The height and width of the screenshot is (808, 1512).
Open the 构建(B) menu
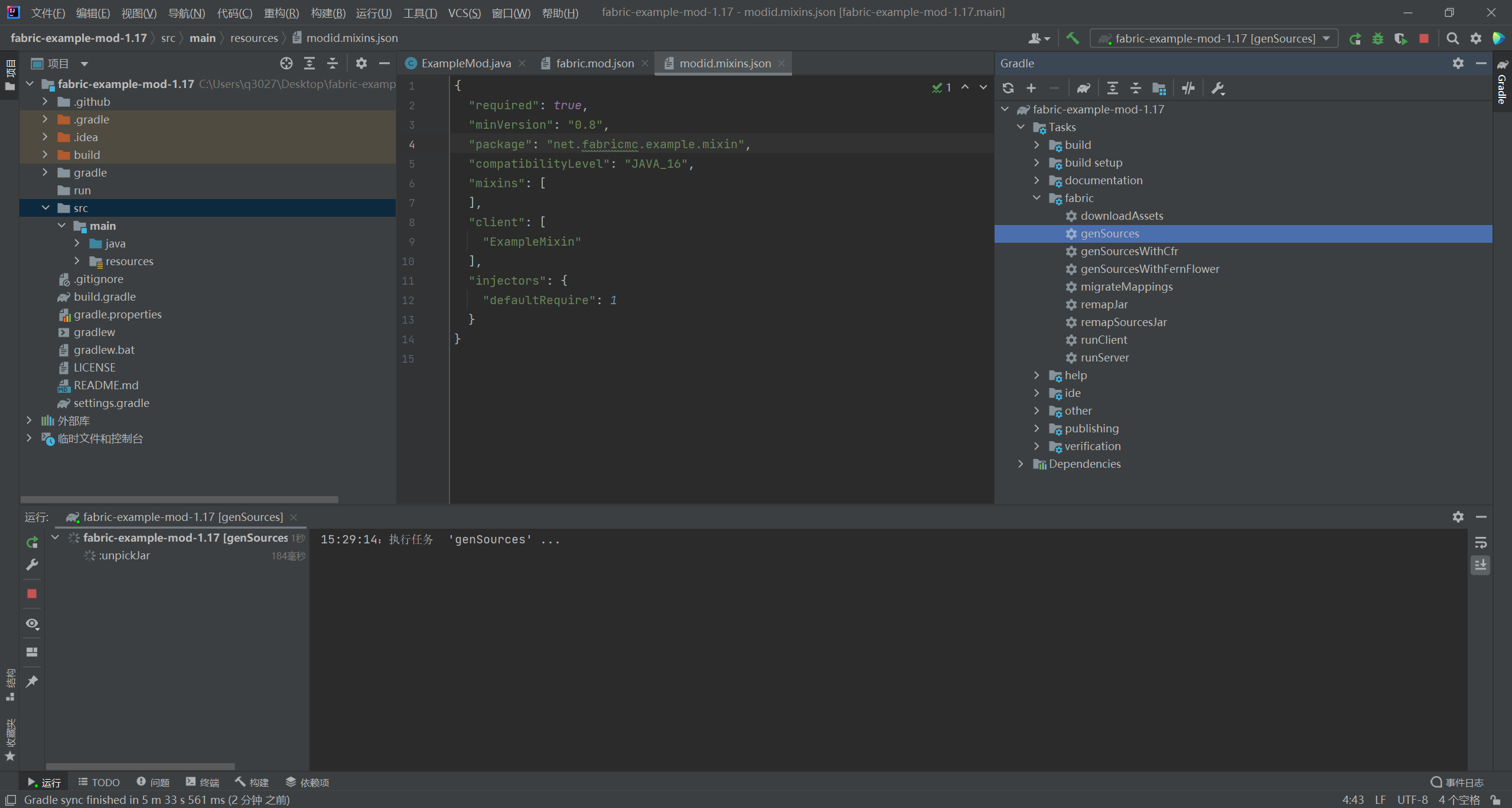tap(328, 12)
